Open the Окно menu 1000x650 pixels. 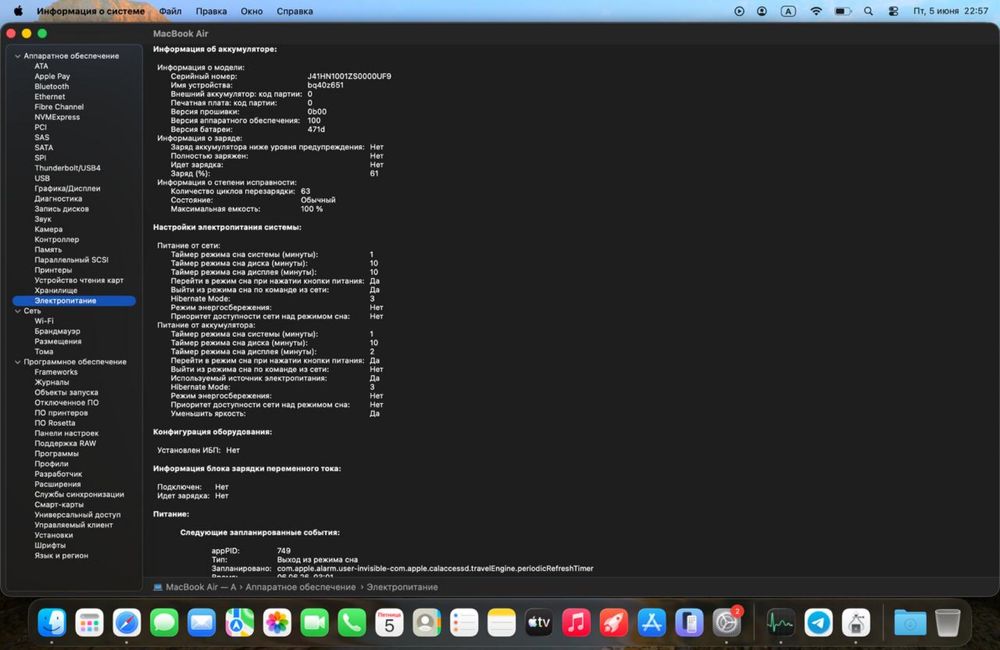(251, 11)
